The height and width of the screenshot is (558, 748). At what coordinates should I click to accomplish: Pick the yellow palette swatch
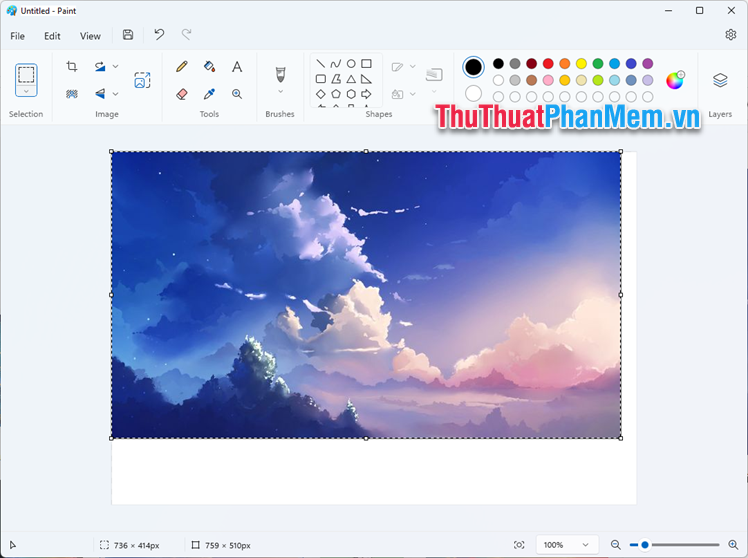coord(581,63)
